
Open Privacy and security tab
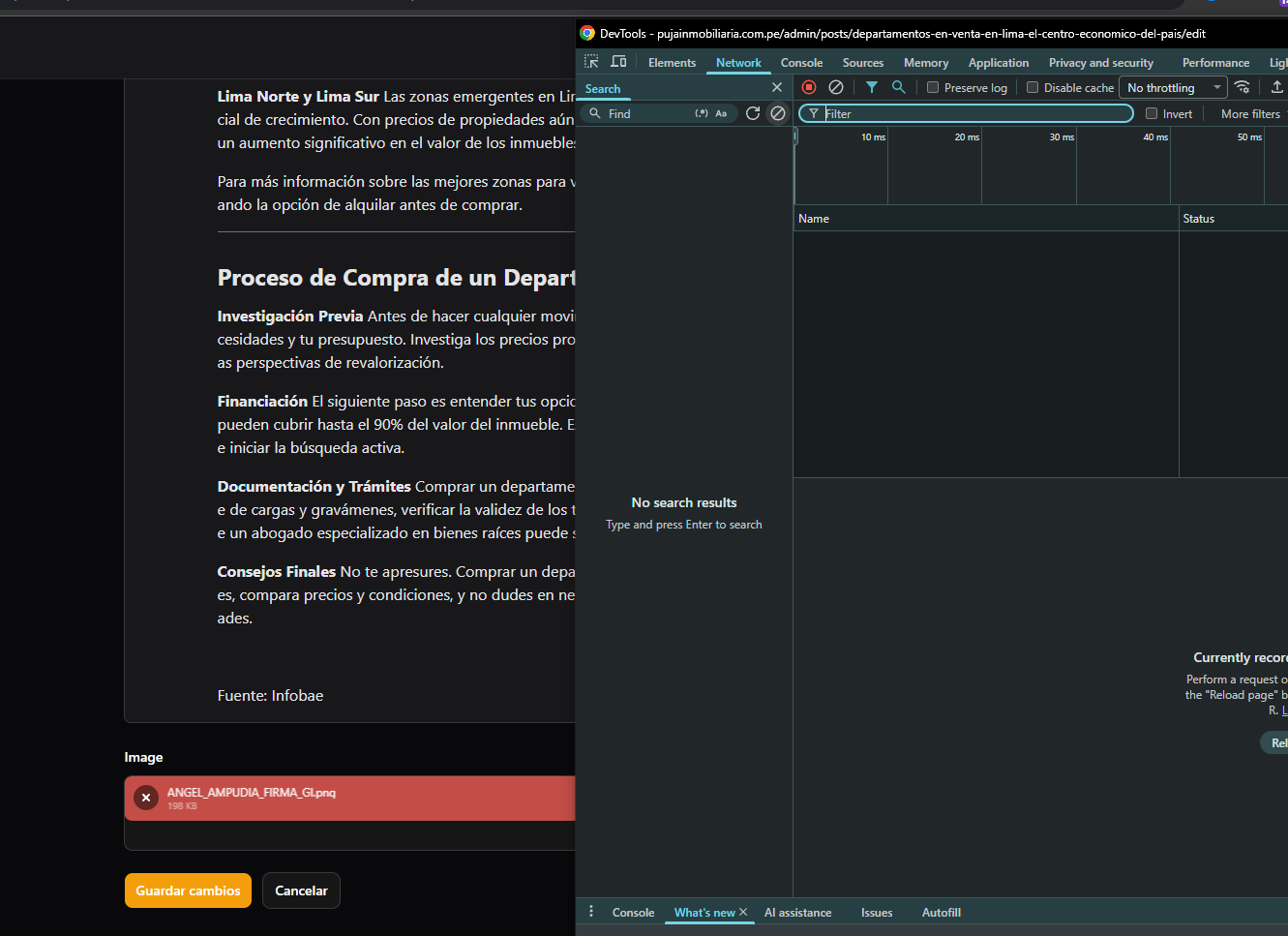[1101, 62]
